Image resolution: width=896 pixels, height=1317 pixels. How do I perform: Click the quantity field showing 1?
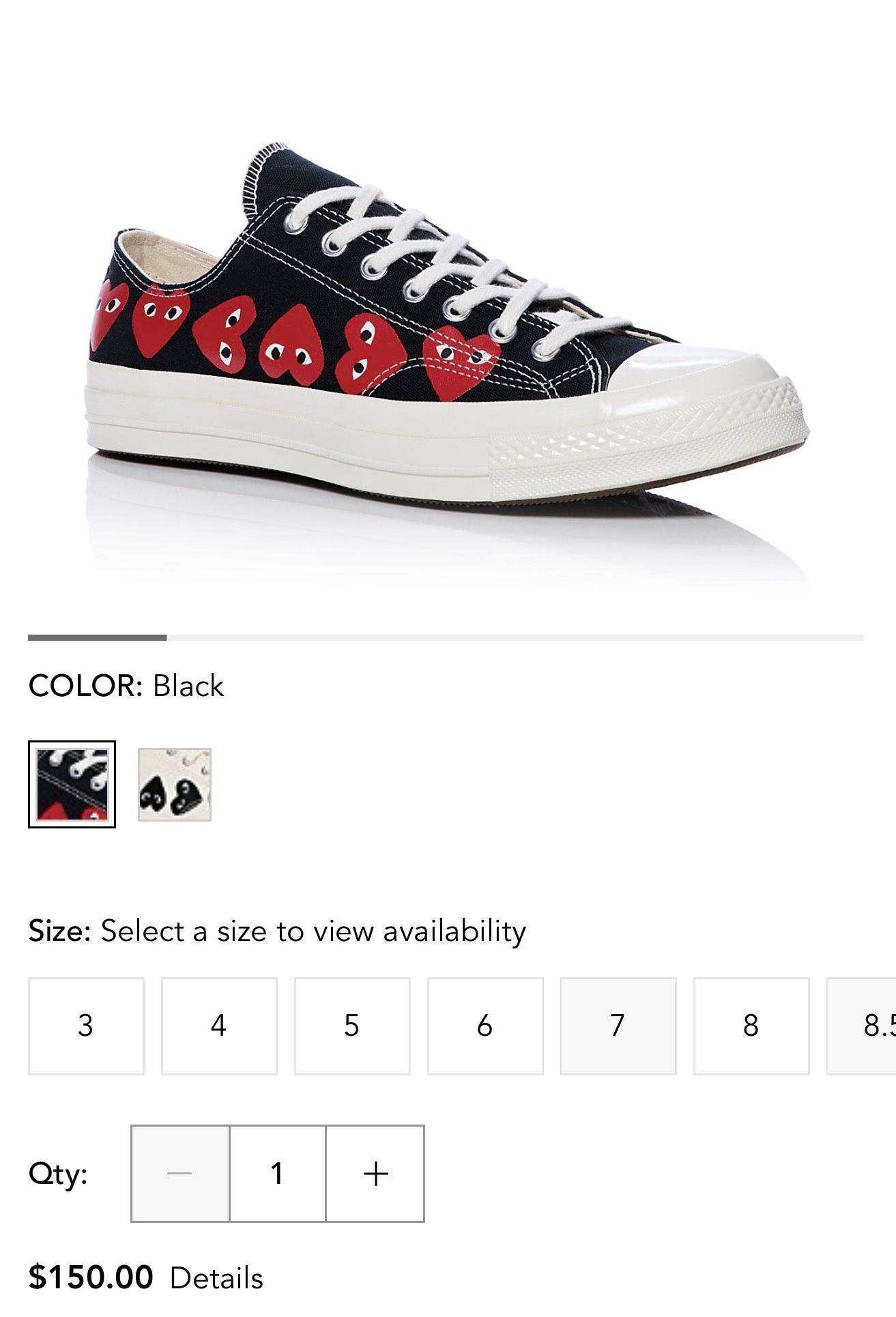pyautogui.click(x=278, y=1174)
